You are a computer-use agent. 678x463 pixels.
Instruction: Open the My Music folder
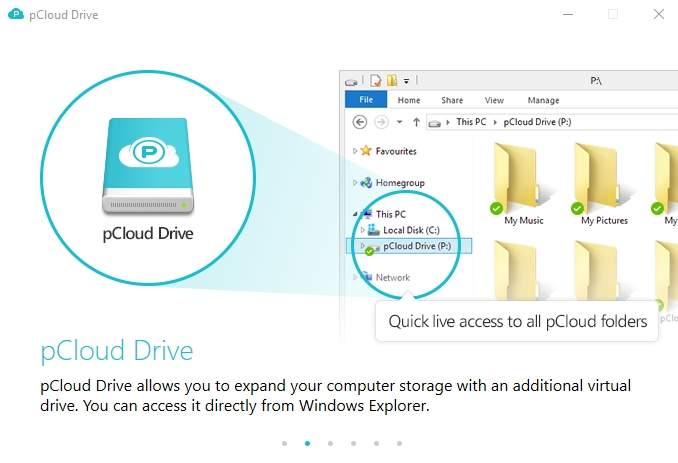pyautogui.click(x=522, y=183)
